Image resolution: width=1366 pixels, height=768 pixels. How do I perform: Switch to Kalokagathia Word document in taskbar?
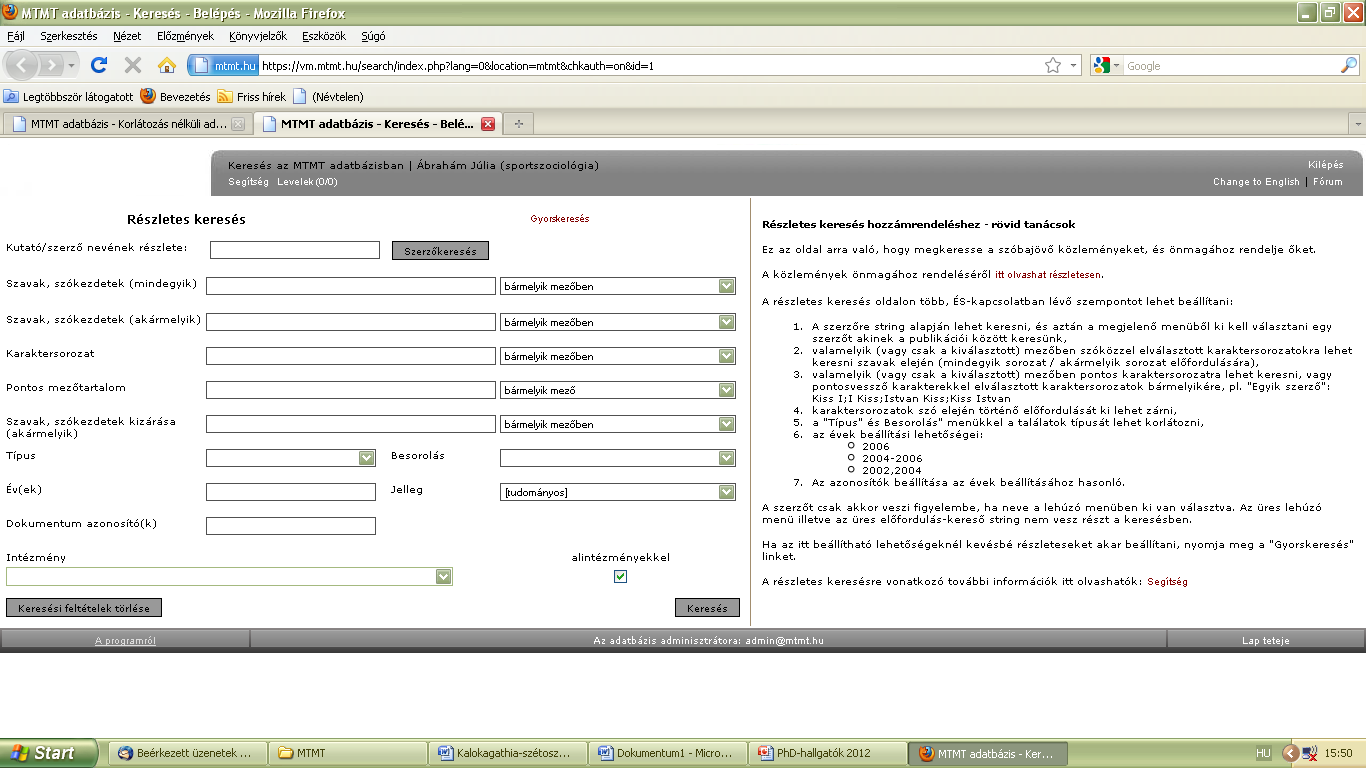(x=509, y=753)
